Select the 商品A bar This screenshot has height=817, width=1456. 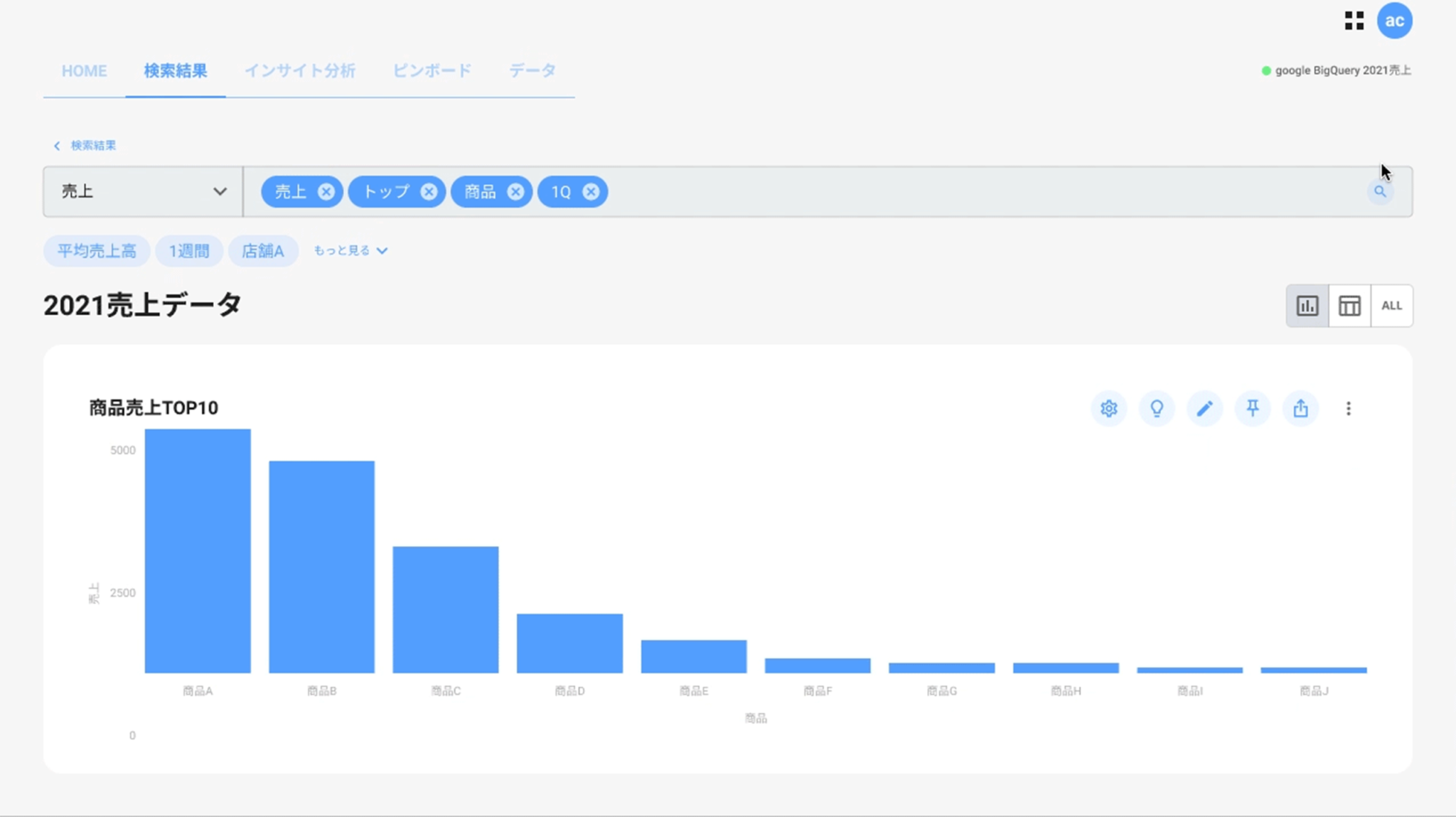tap(198, 550)
